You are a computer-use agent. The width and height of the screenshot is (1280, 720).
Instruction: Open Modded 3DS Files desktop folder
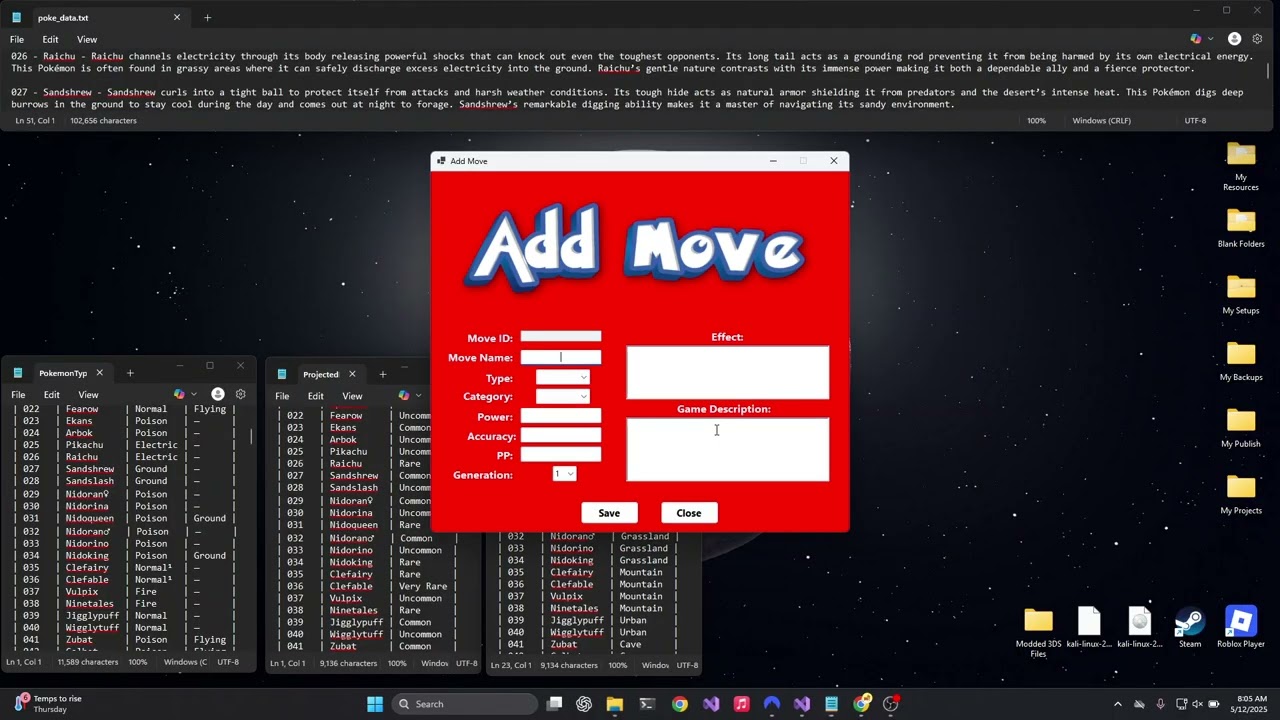[1038, 632]
